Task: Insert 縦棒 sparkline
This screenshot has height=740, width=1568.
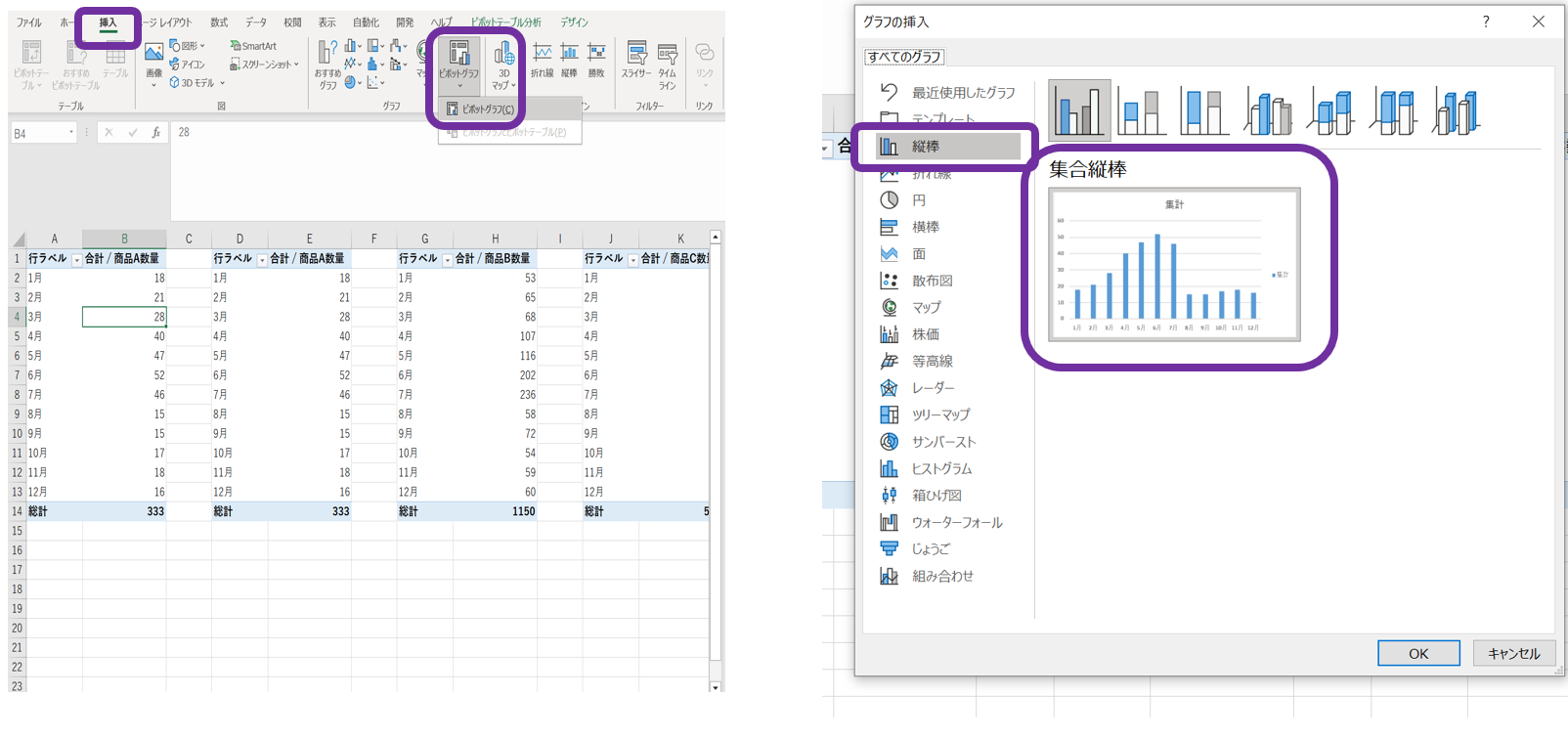Action: [570, 61]
